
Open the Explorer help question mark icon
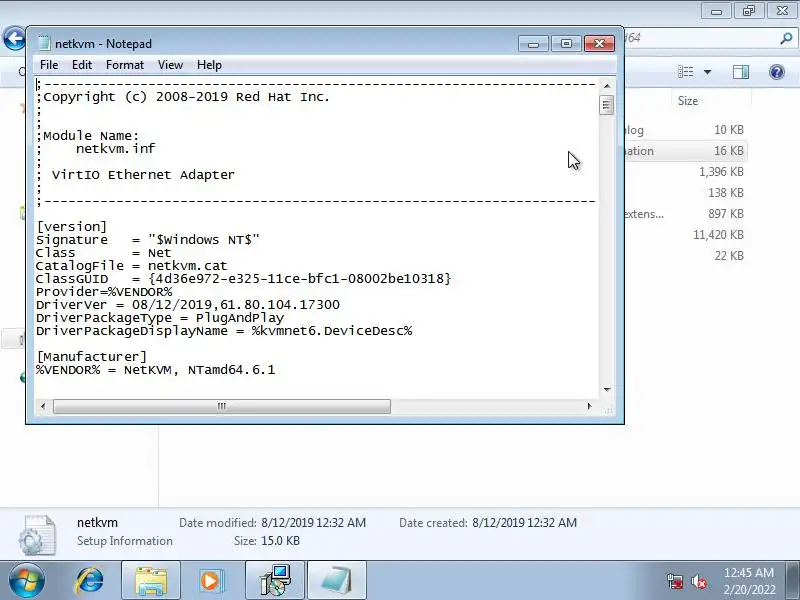coord(777,72)
